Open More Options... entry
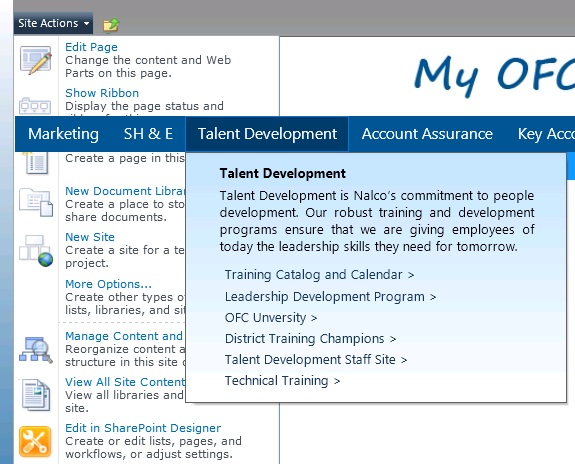 [108, 284]
